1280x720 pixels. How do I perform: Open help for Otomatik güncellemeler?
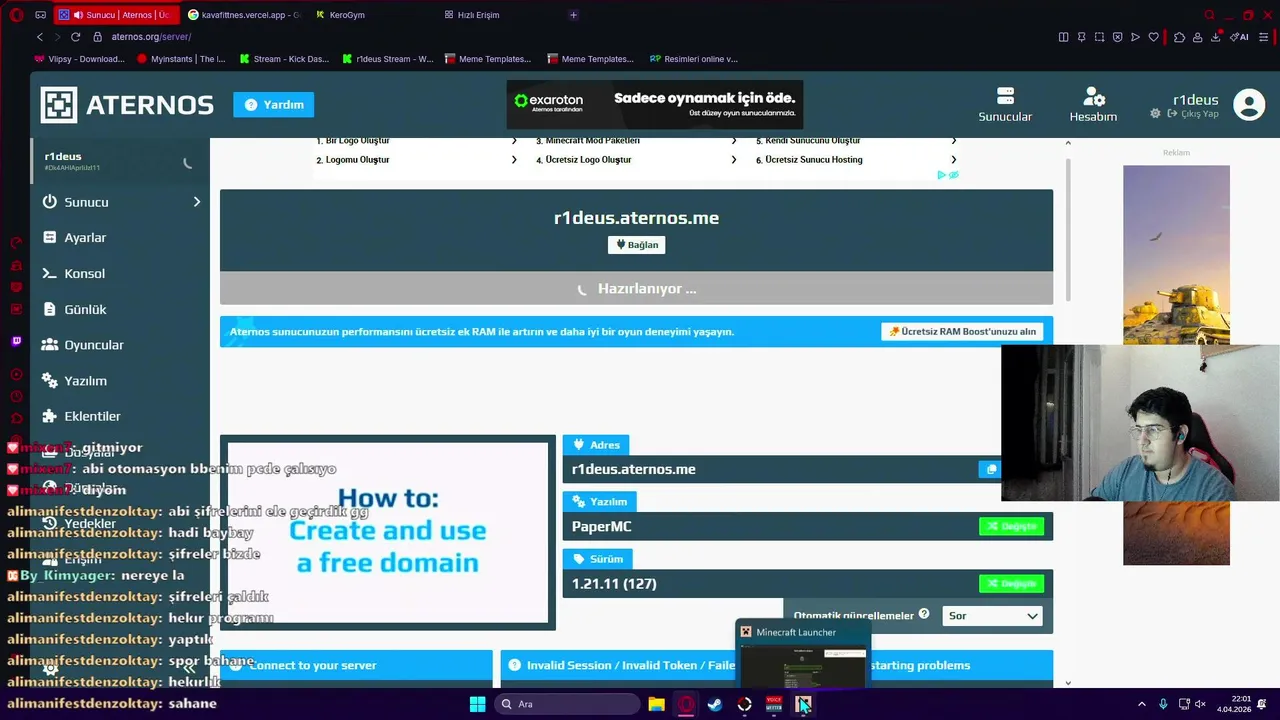pyautogui.click(x=924, y=614)
